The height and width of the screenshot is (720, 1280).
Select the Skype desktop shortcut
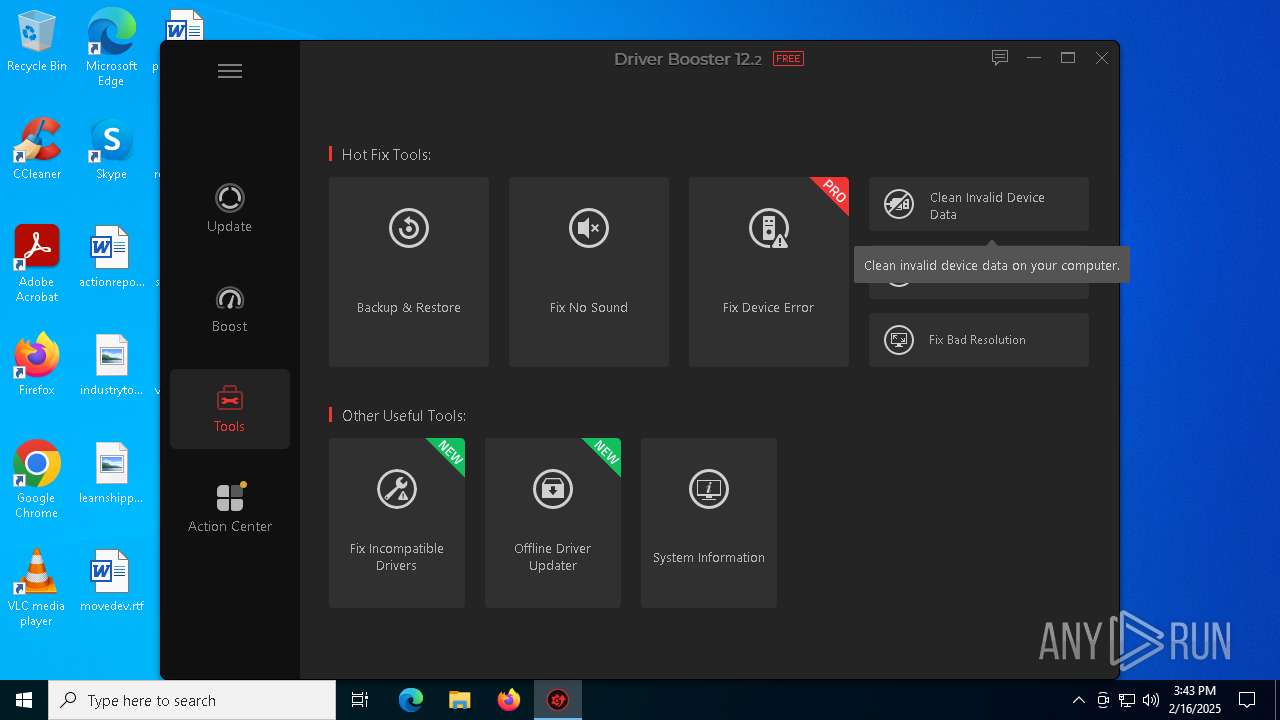click(x=111, y=149)
